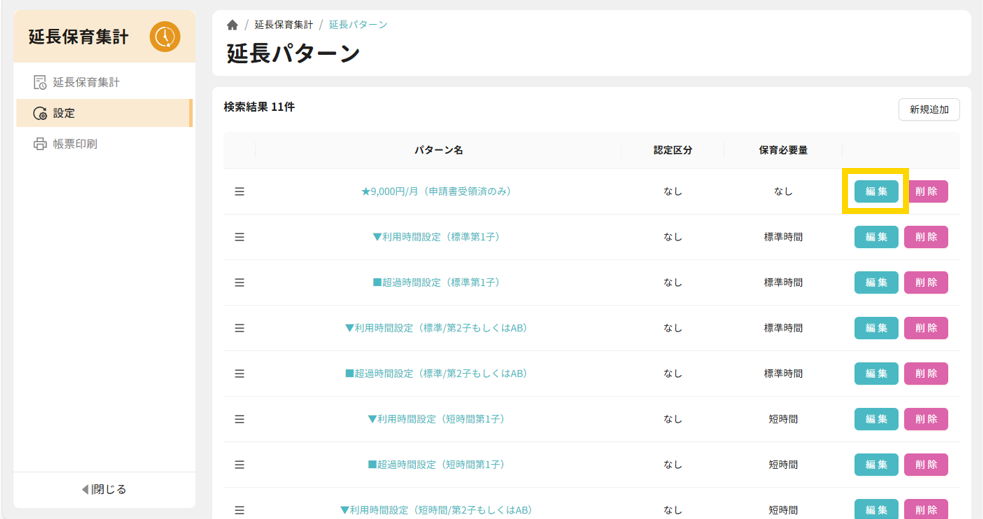Click the 新規追加 button
This screenshot has width=983, height=519.
[929, 109]
